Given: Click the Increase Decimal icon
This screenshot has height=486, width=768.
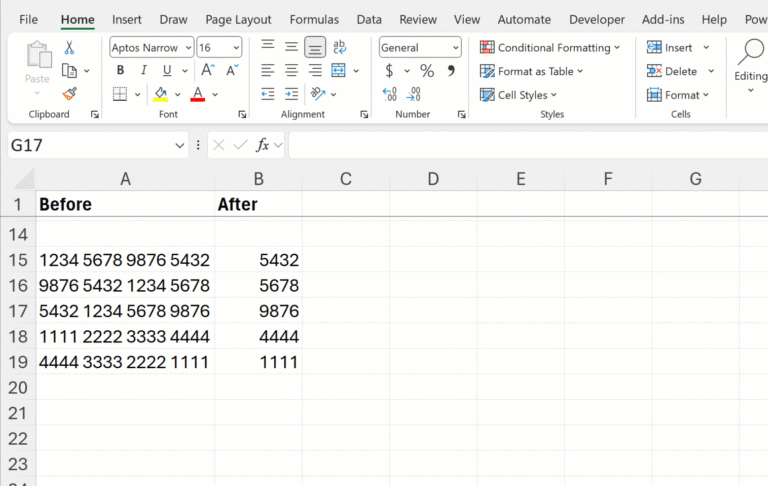Looking at the screenshot, I should [389, 94].
